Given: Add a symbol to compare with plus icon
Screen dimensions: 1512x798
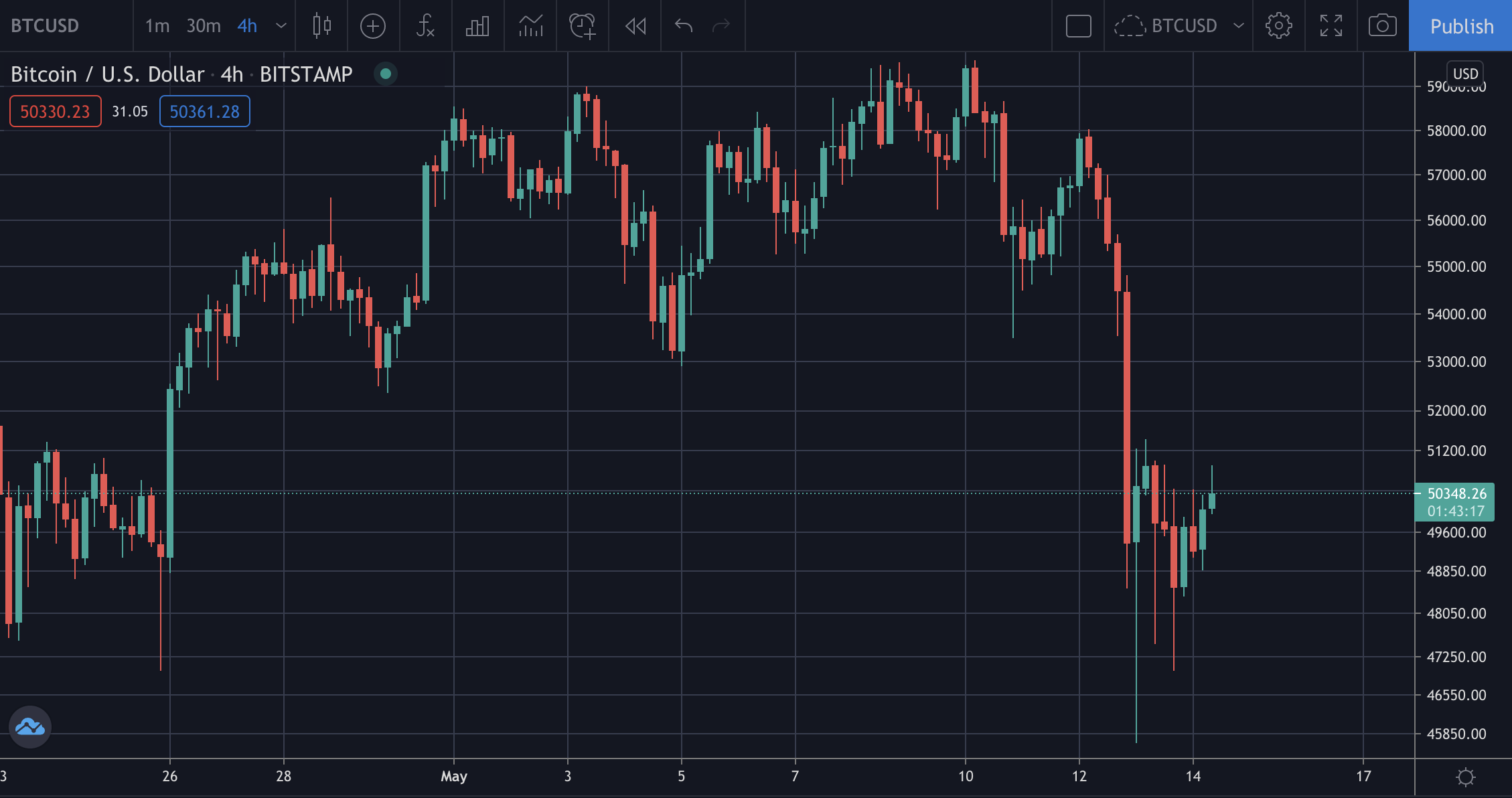Looking at the screenshot, I should pos(373,26).
